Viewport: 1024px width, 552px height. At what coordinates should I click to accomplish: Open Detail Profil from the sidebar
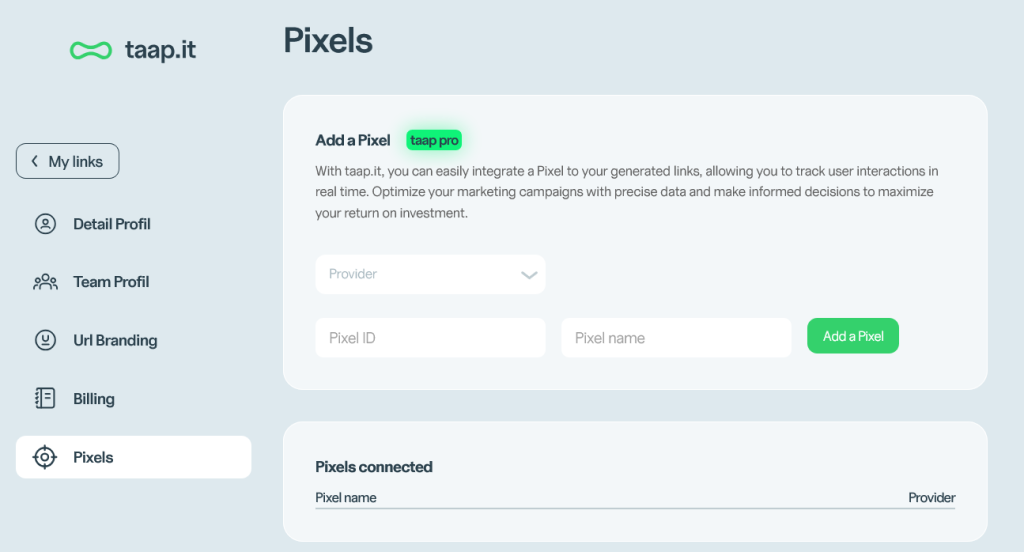(x=112, y=224)
